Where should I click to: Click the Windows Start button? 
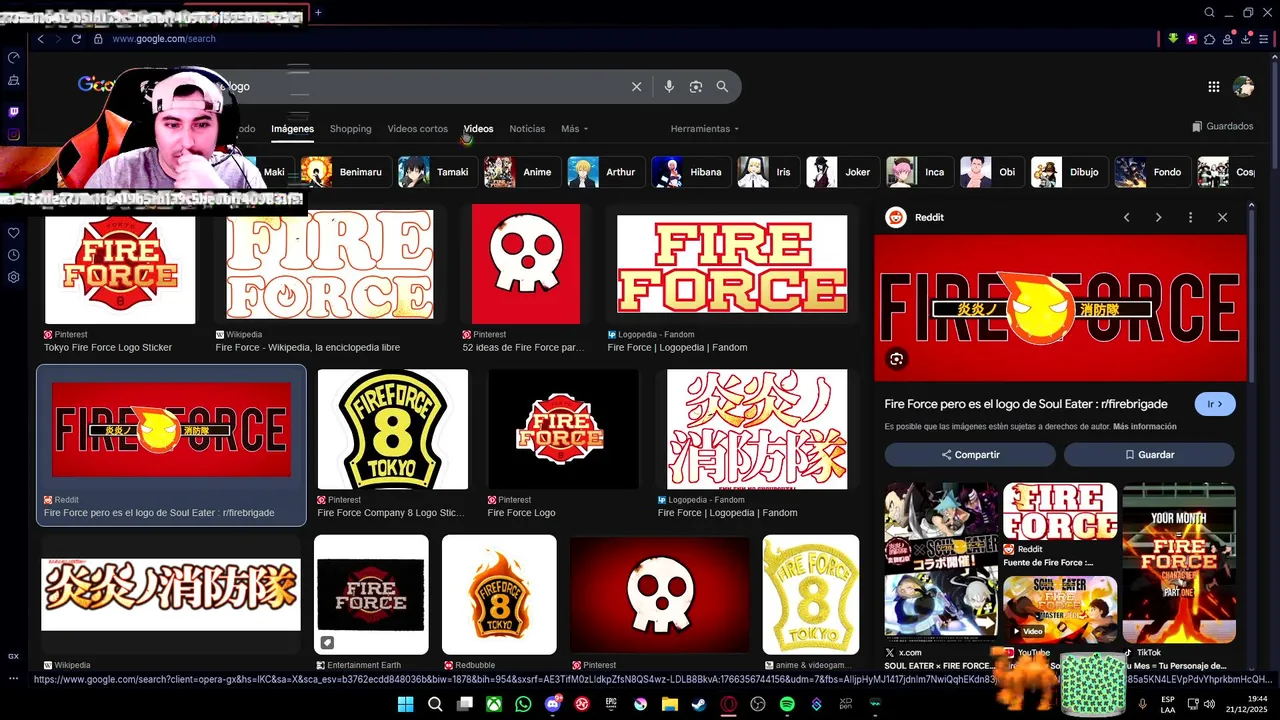pyautogui.click(x=405, y=704)
